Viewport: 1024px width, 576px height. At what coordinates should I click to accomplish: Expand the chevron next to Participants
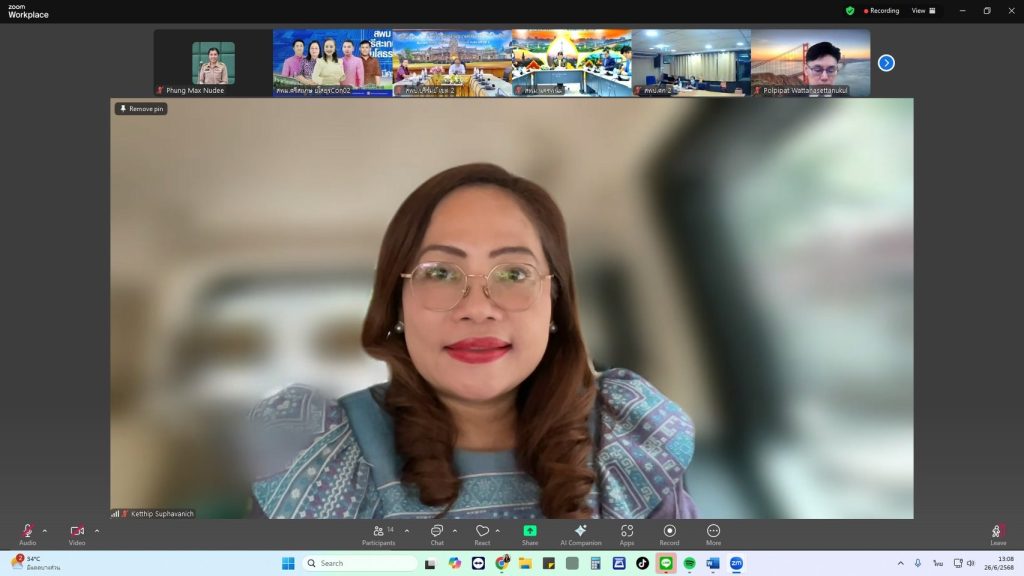click(x=407, y=531)
